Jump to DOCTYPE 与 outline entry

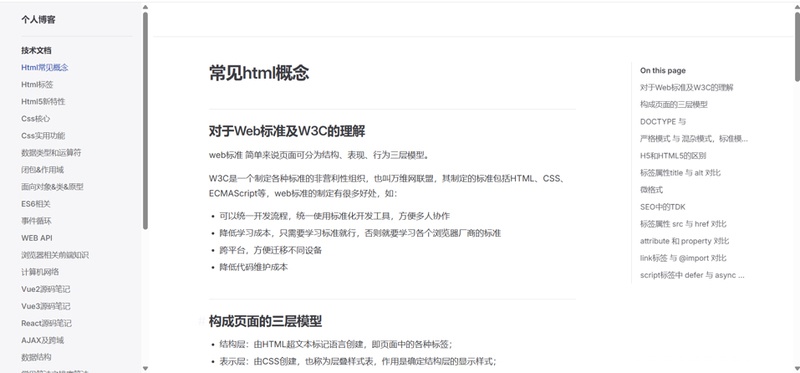tap(663, 122)
